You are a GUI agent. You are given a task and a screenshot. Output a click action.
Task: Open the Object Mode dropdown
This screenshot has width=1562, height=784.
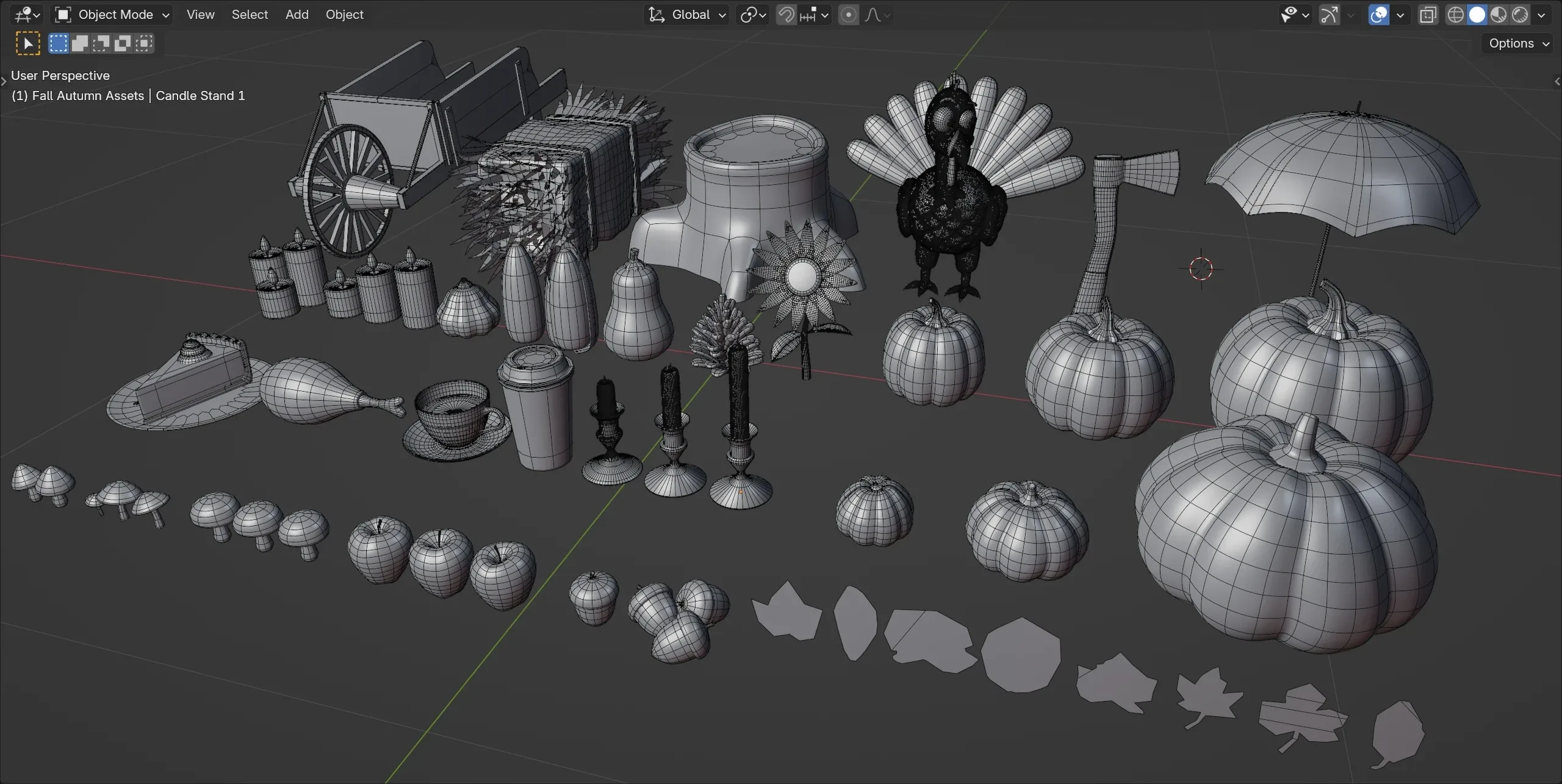pyautogui.click(x=112, y=14)
